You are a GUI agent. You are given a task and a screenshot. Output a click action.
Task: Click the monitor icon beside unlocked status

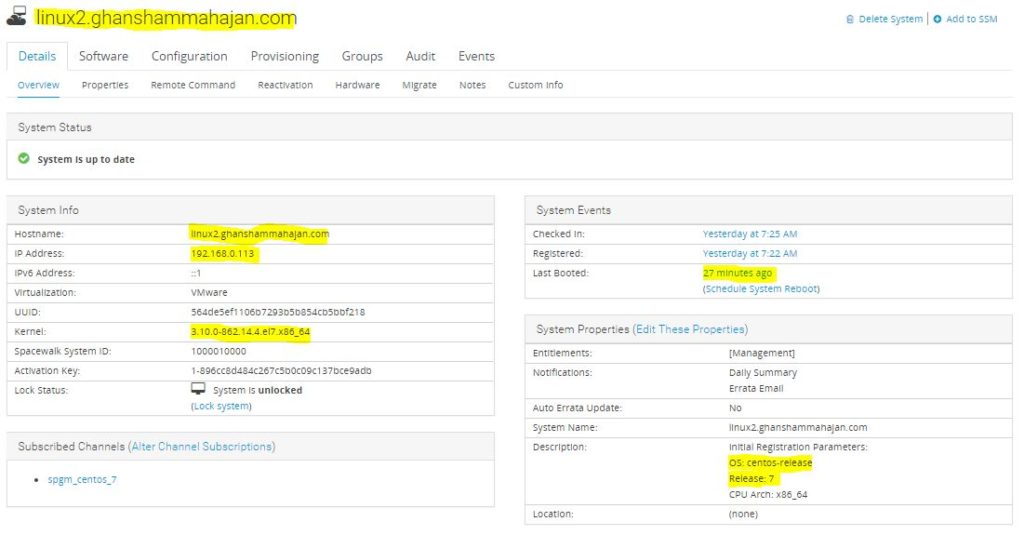(198, 389)
